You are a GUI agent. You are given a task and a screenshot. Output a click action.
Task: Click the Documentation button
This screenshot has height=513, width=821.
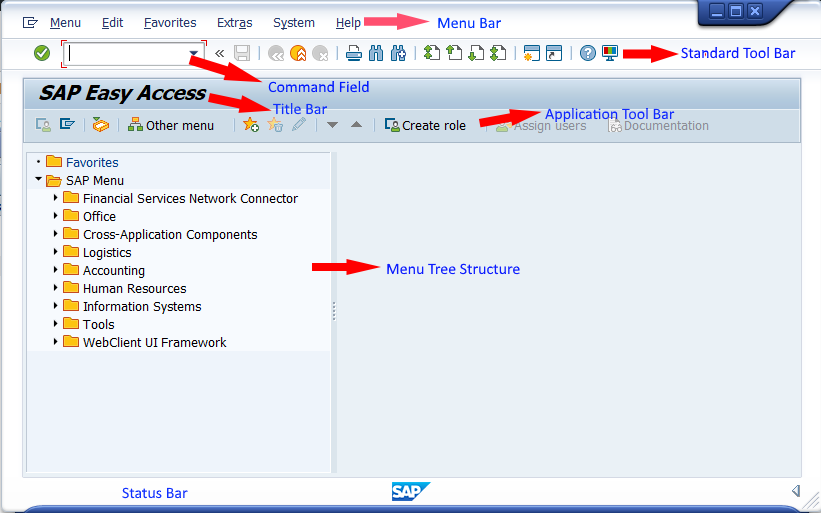[x=658, y=126]
